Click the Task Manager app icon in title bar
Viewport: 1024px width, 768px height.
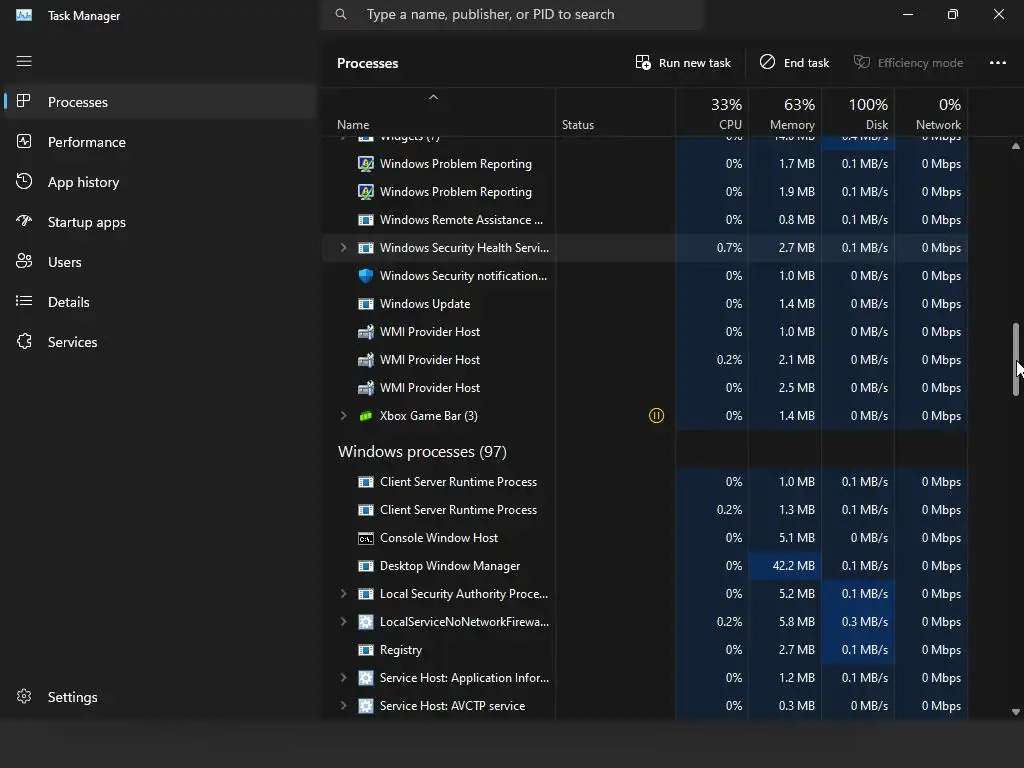24,15
